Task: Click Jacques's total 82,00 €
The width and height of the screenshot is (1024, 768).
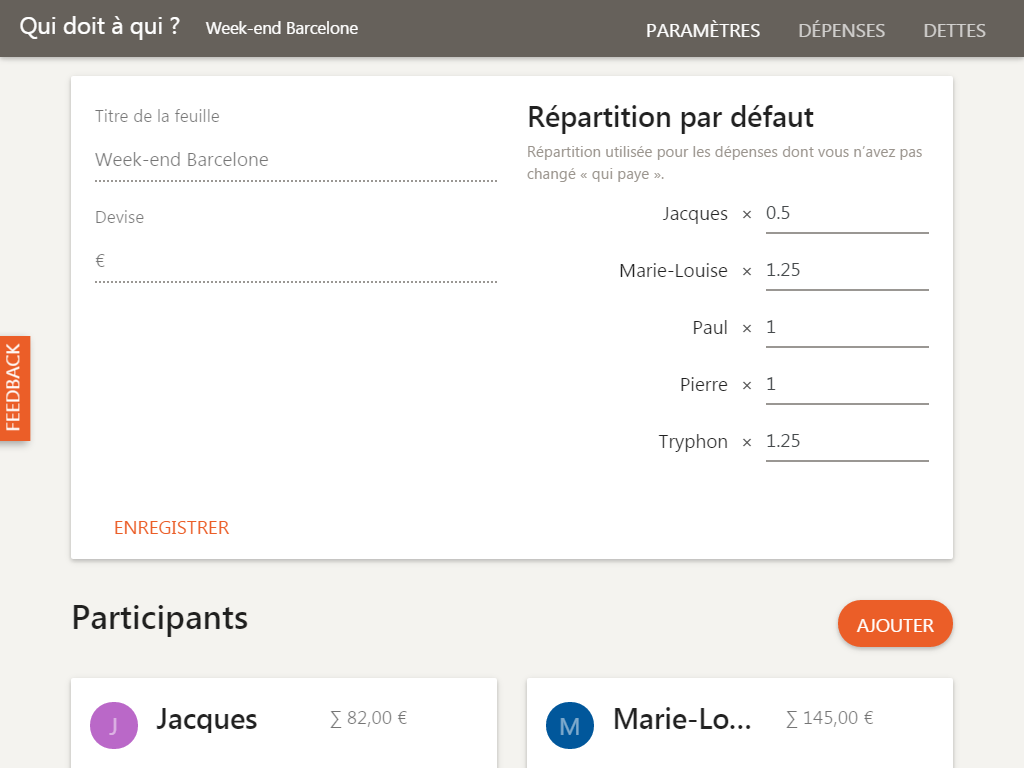Action: (368, 718)
